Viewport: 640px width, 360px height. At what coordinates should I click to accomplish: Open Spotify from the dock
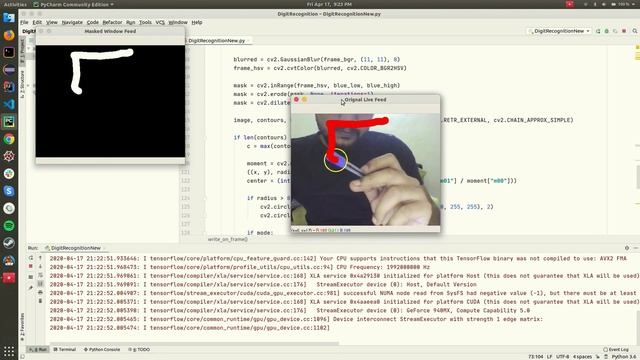pos(9,225)
